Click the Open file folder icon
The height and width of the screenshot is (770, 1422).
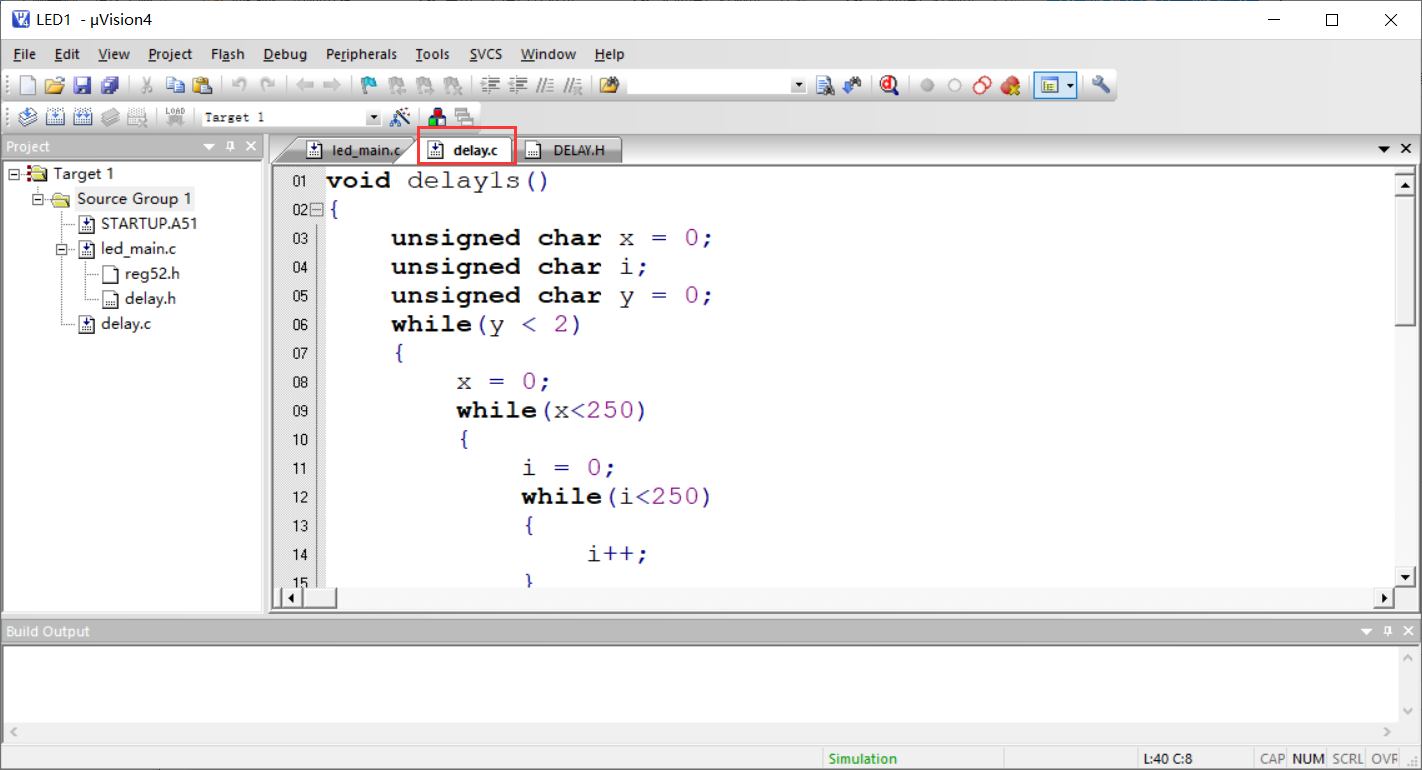55,86
